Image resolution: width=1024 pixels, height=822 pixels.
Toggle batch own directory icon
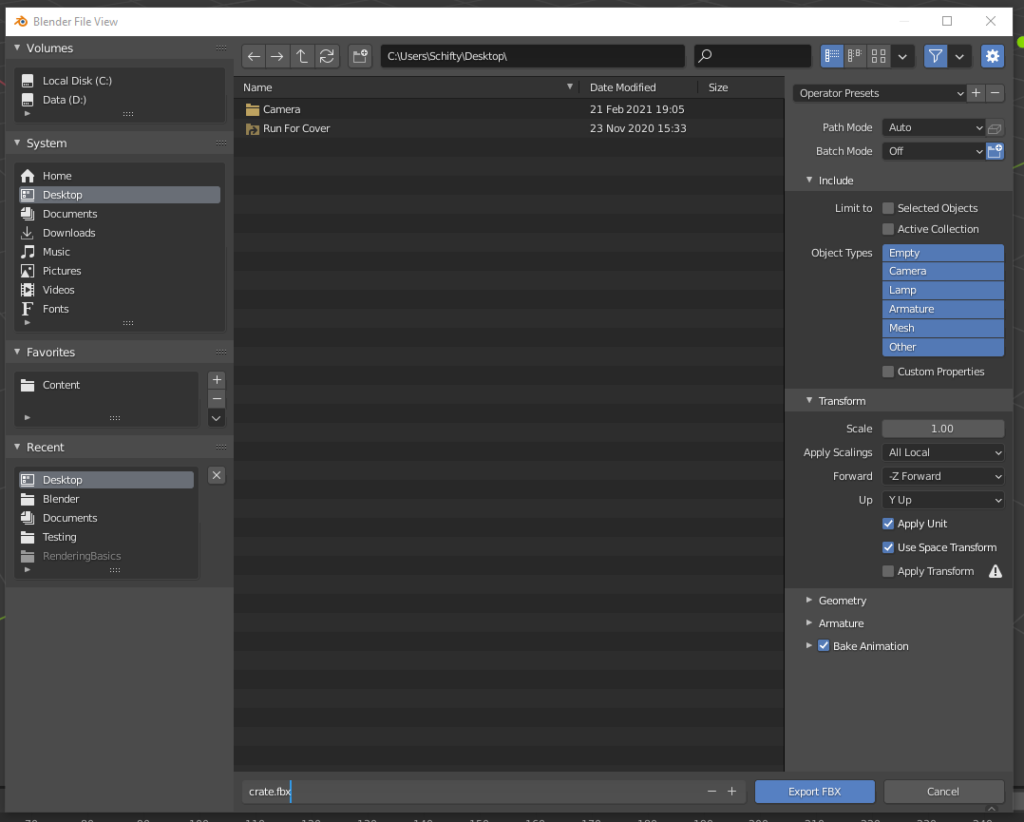pos(995,151)
